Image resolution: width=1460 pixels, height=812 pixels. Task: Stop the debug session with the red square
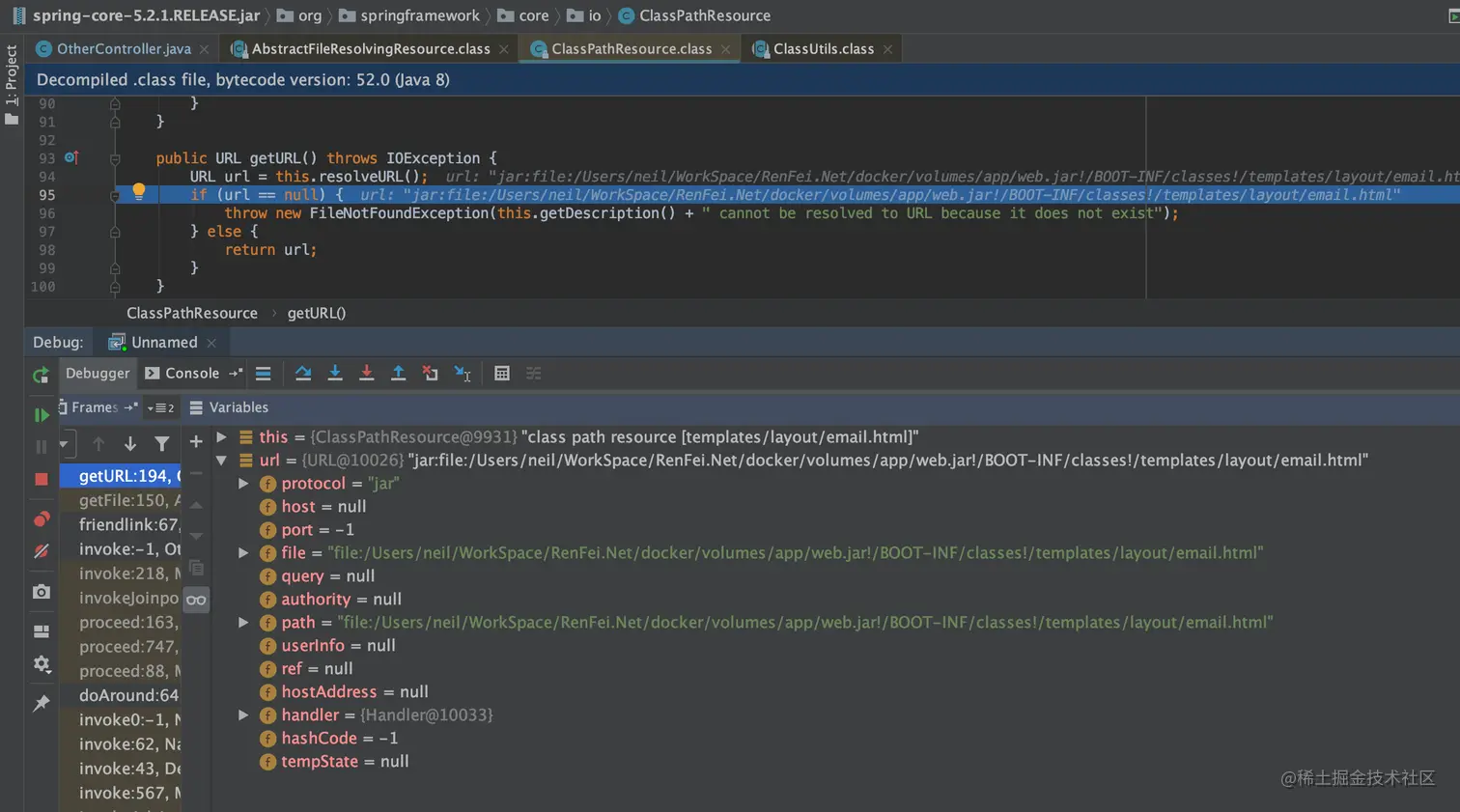click(x=41, y=479)
